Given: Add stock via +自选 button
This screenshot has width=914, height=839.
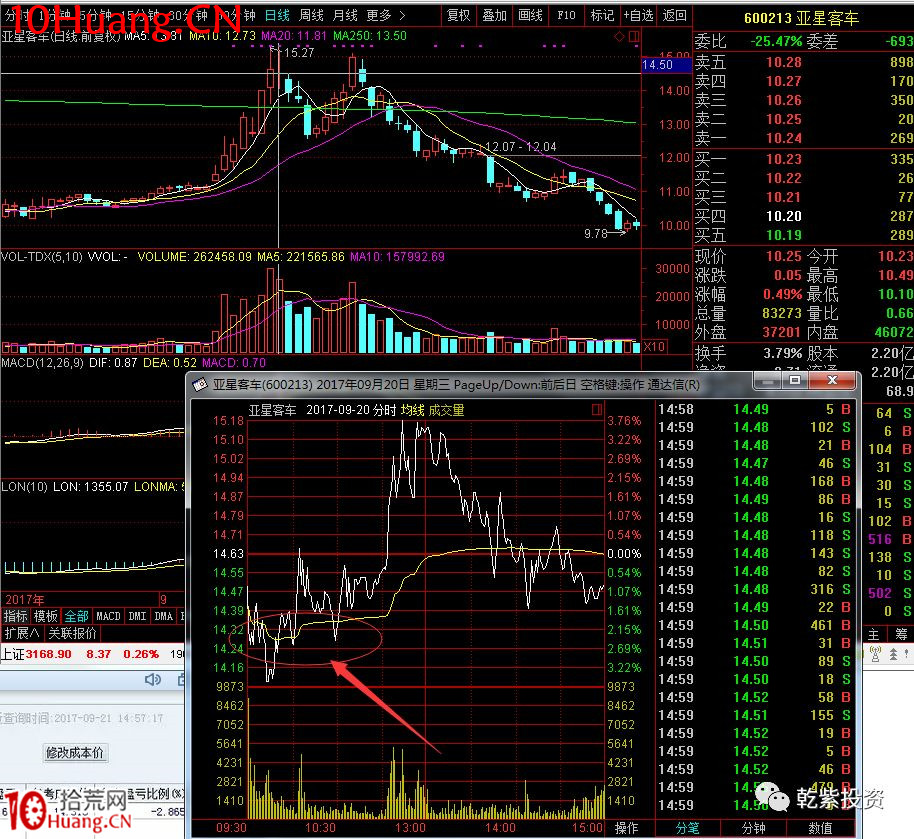Looking at the screenshot, I should pos(638,15).
